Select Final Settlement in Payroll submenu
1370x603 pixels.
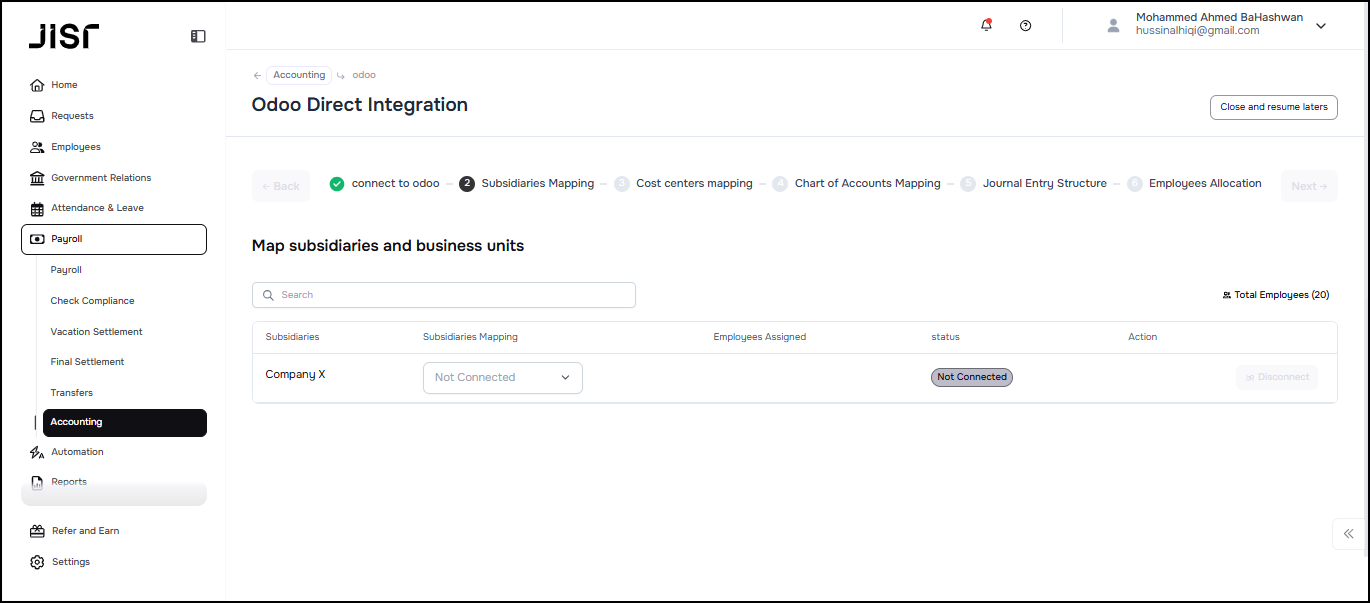[x=87, y=362]
